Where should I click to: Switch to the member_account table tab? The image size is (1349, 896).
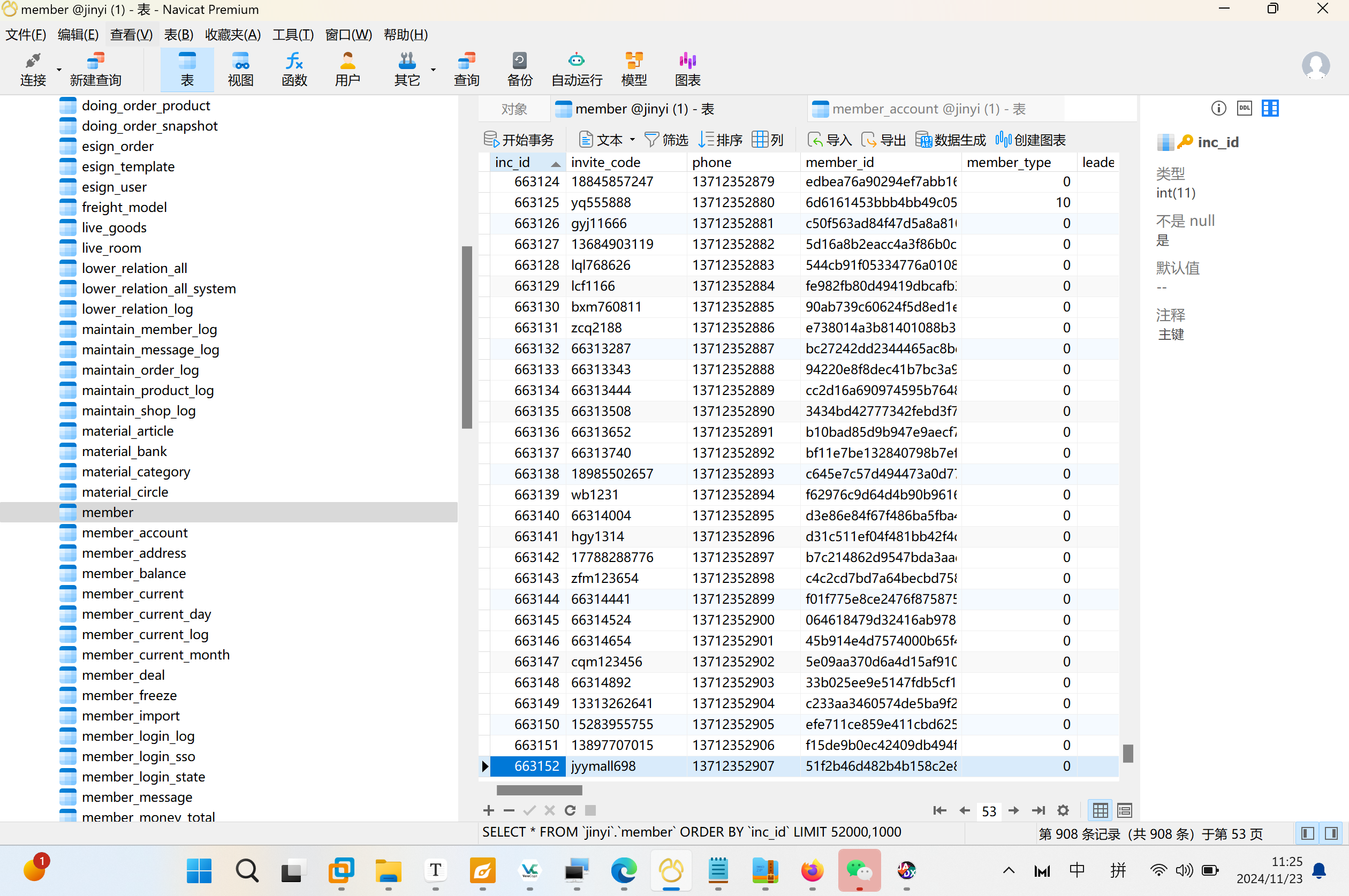pos(935,109)
